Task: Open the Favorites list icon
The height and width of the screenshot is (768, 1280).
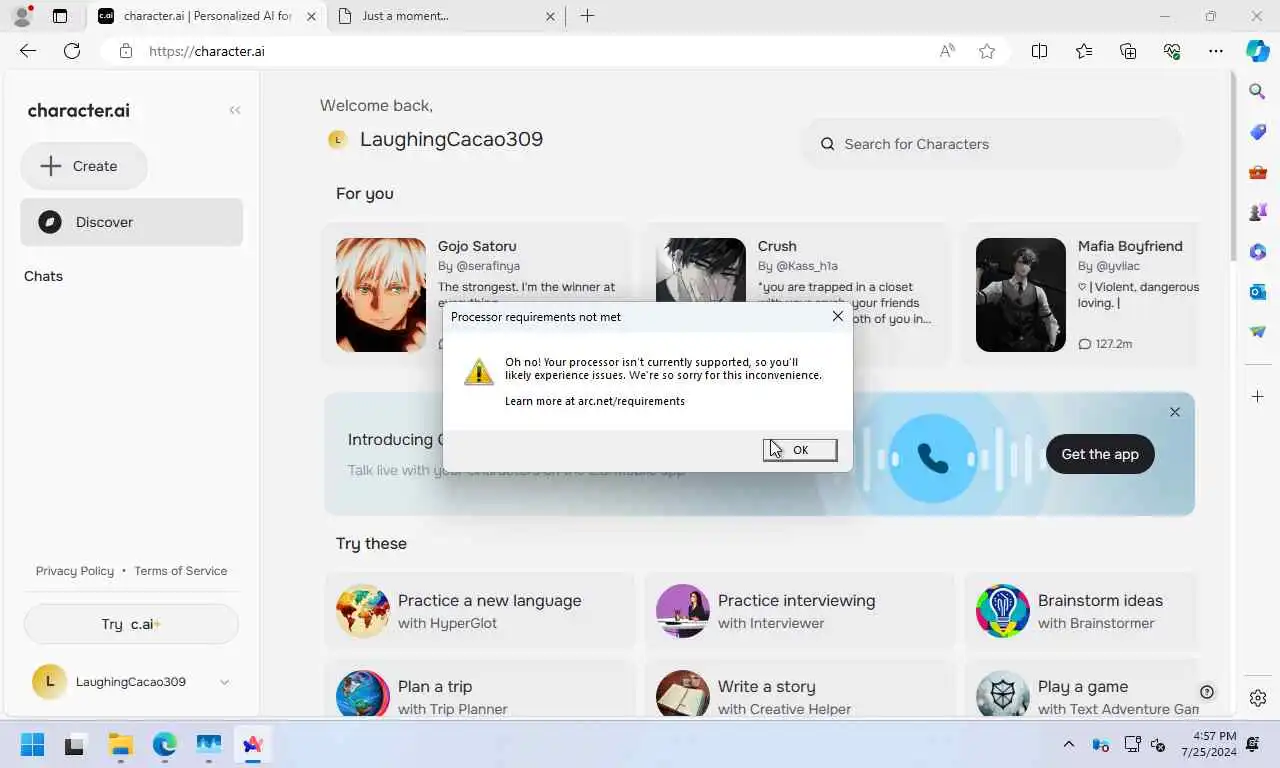Action: tap(1084, 51)
